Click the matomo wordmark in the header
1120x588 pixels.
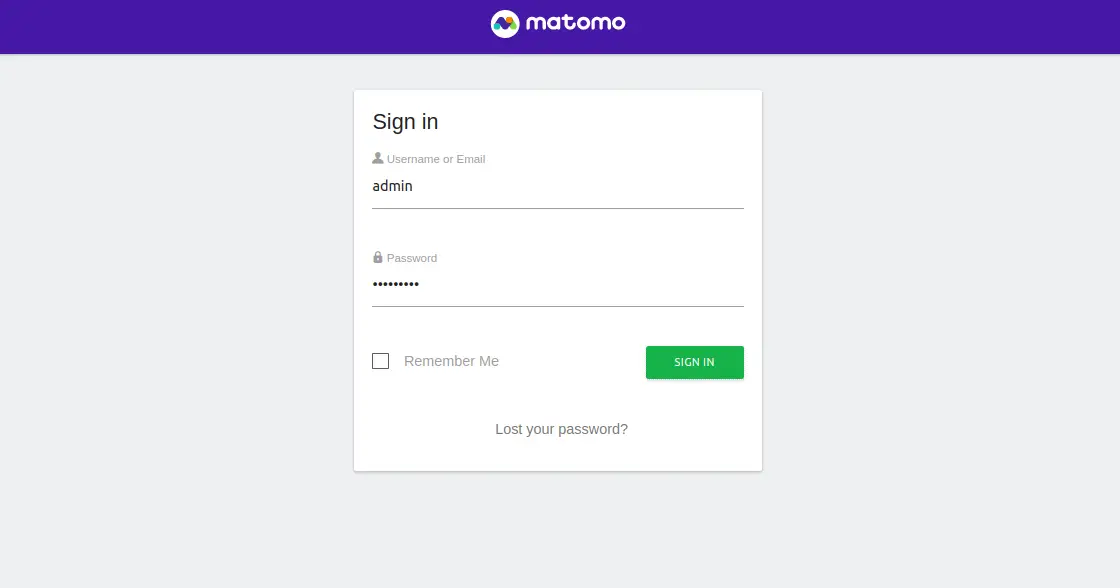pos(576,23)
